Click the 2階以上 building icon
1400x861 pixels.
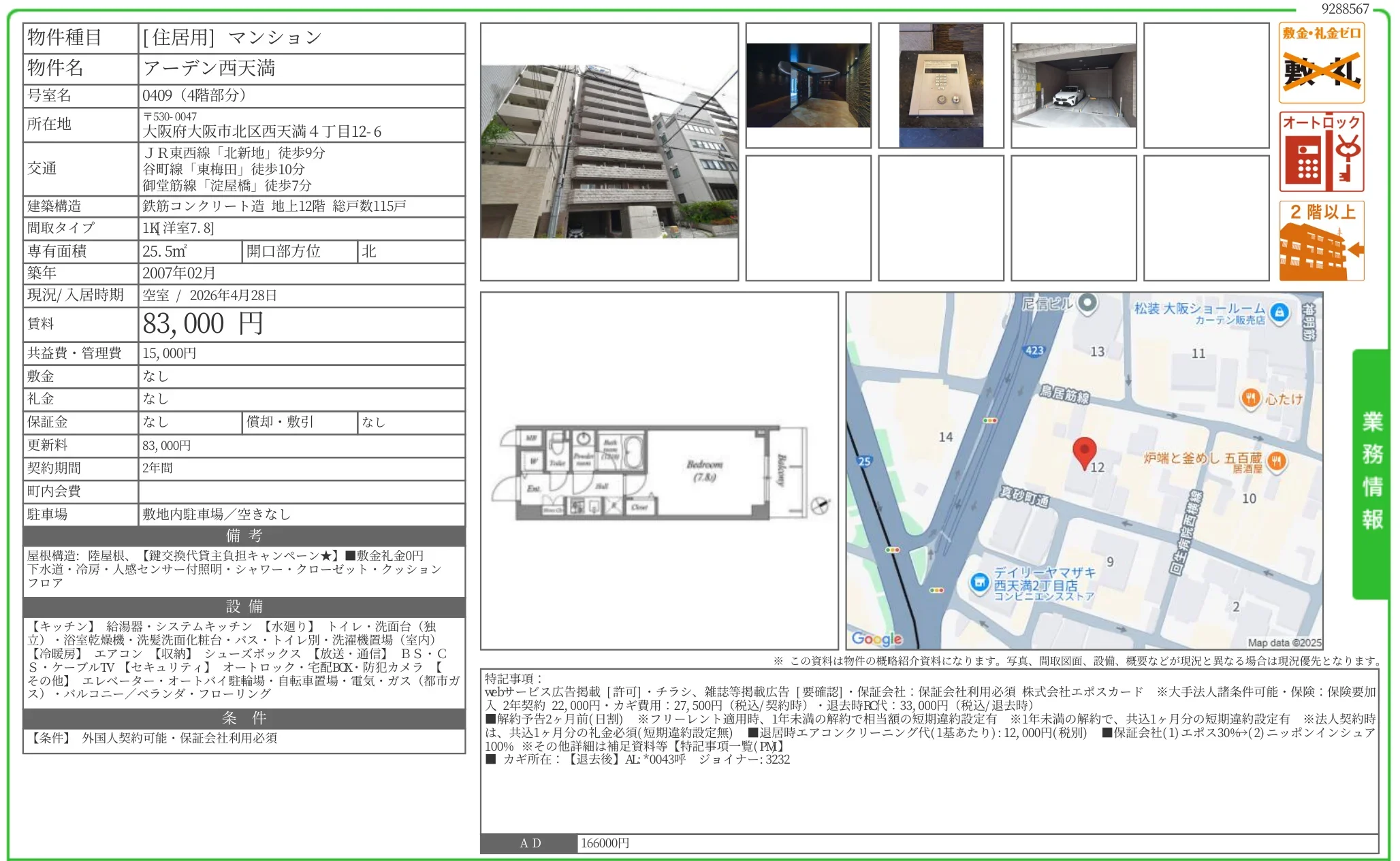click(x=1321, y=241)
